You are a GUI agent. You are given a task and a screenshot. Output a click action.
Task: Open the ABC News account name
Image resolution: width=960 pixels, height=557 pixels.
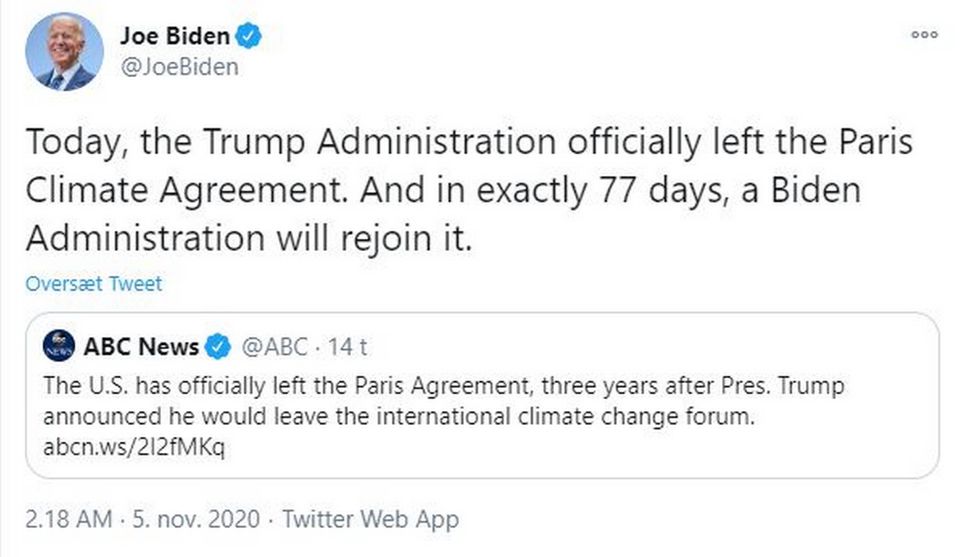141,347
